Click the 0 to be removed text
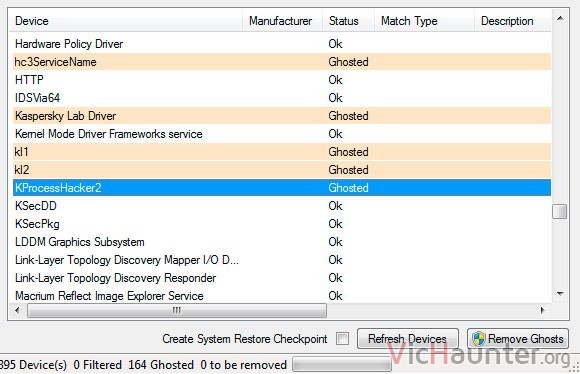This screenshot has height=374, width=580. click(243, 365)
